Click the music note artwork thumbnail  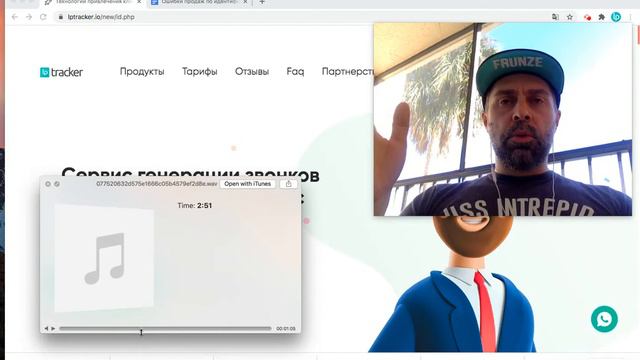104,258
